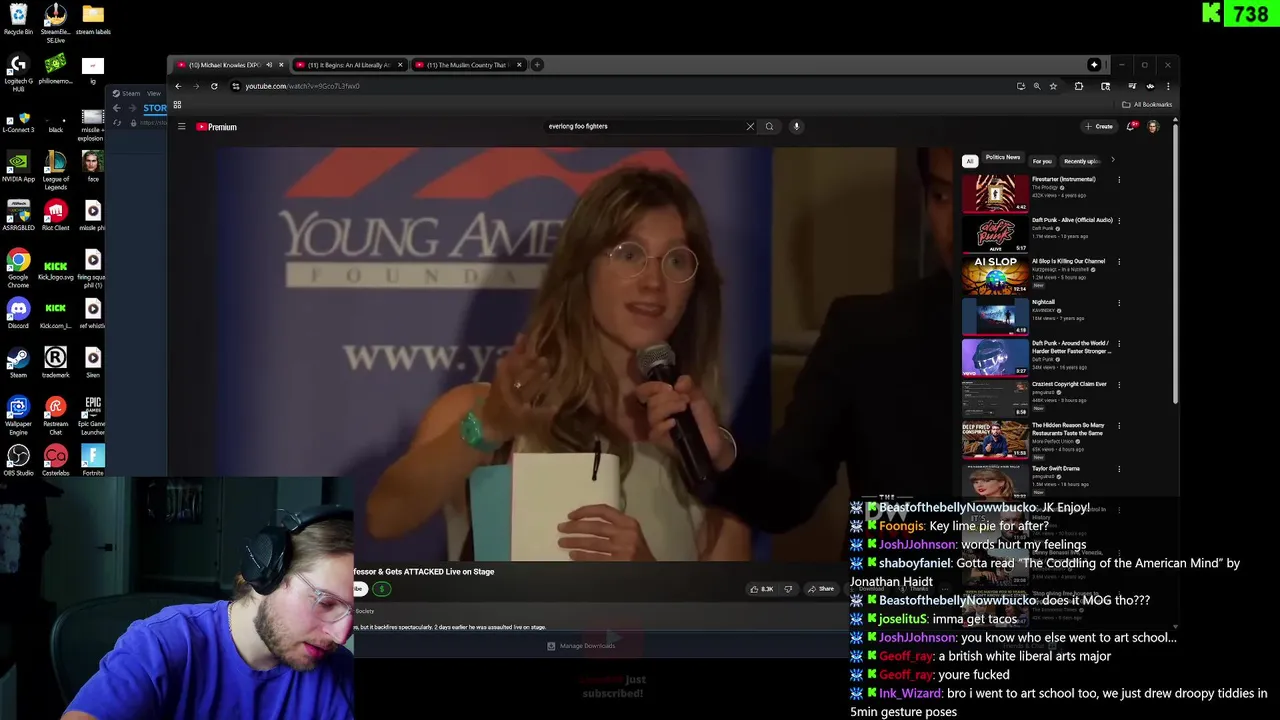The height and width of the screenshot is (720, 1280).
Task: Open YouTube hamburger guide menu
Action: [x=181, y=127]
